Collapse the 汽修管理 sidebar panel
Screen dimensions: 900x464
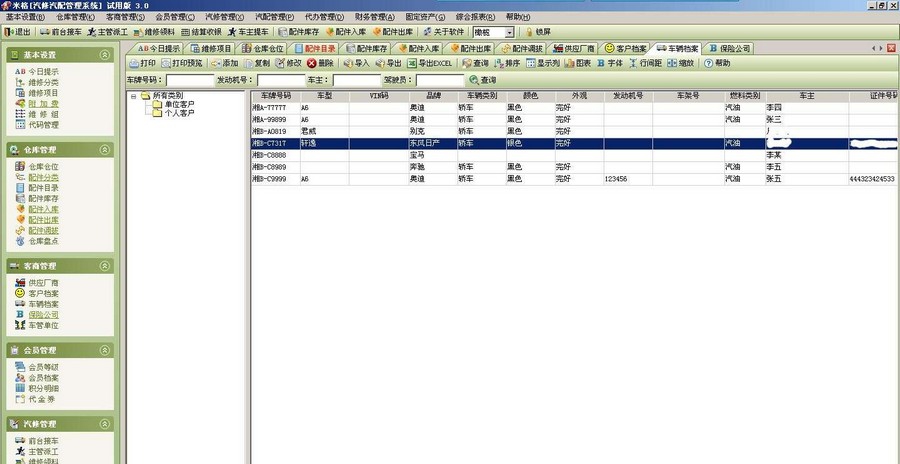104,424
